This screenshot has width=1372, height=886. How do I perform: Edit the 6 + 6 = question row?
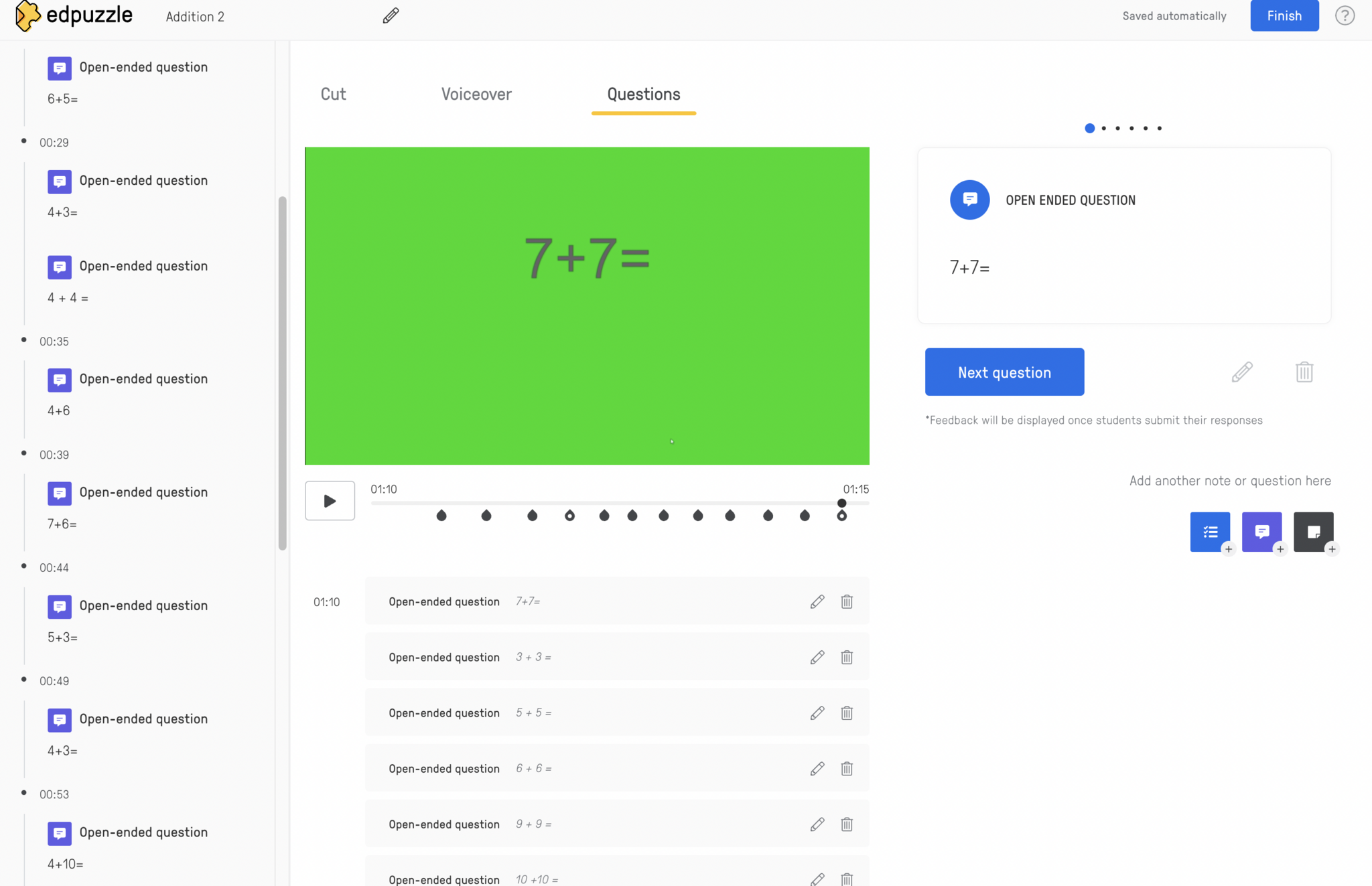[x=817, y=768]
